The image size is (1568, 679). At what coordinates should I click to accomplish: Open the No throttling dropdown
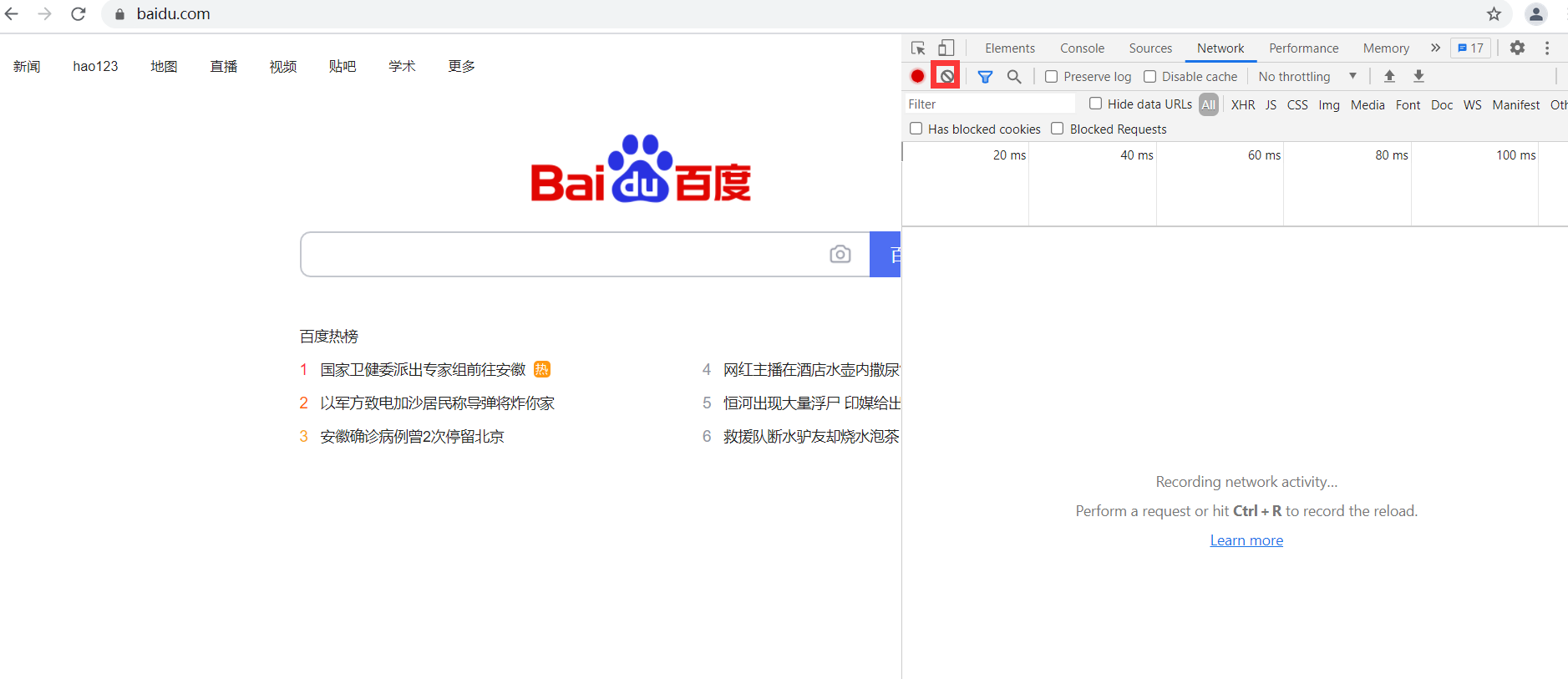tap(1307, 77)
